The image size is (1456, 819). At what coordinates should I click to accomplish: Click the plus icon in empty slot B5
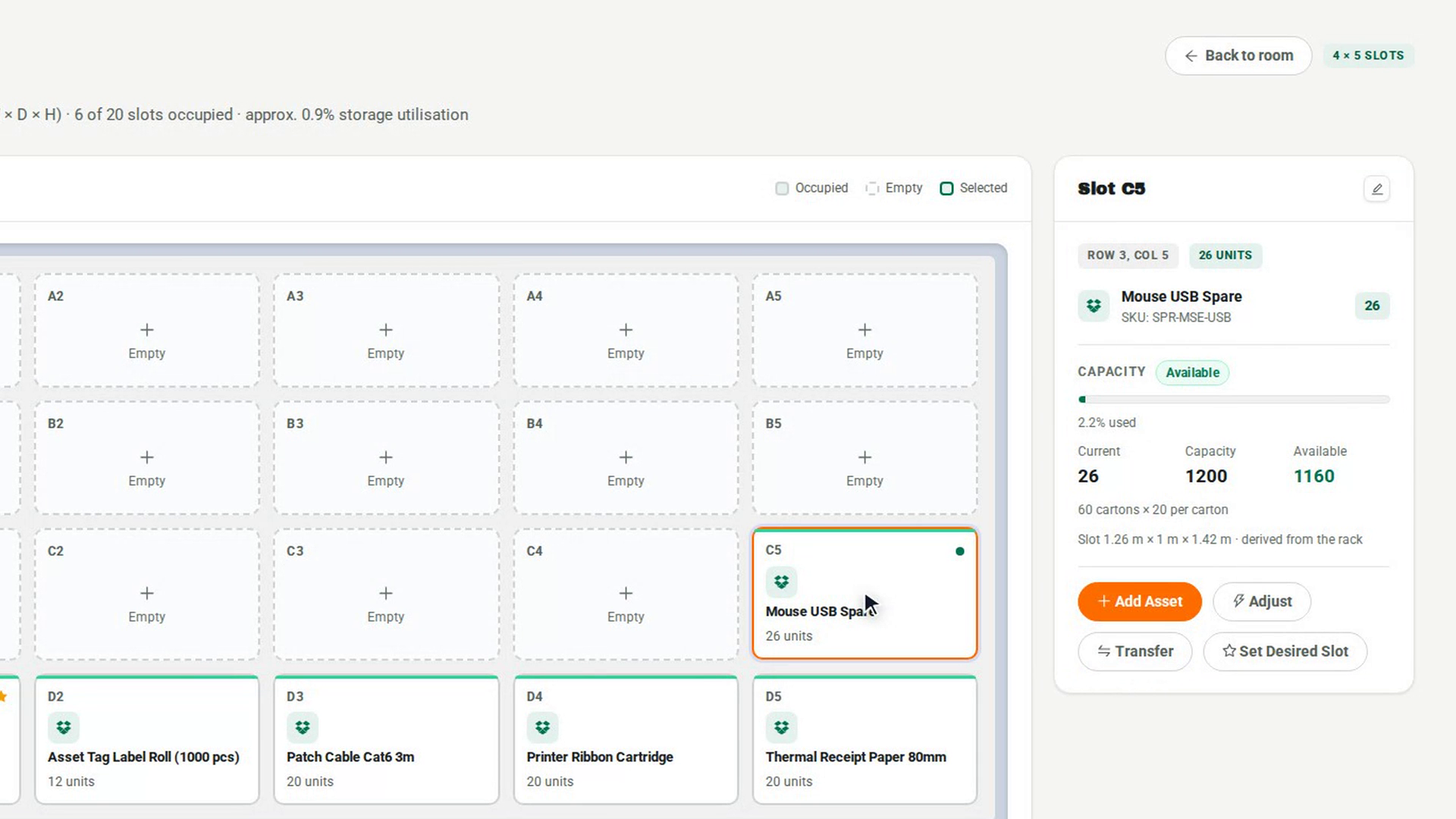click(864, 457)
